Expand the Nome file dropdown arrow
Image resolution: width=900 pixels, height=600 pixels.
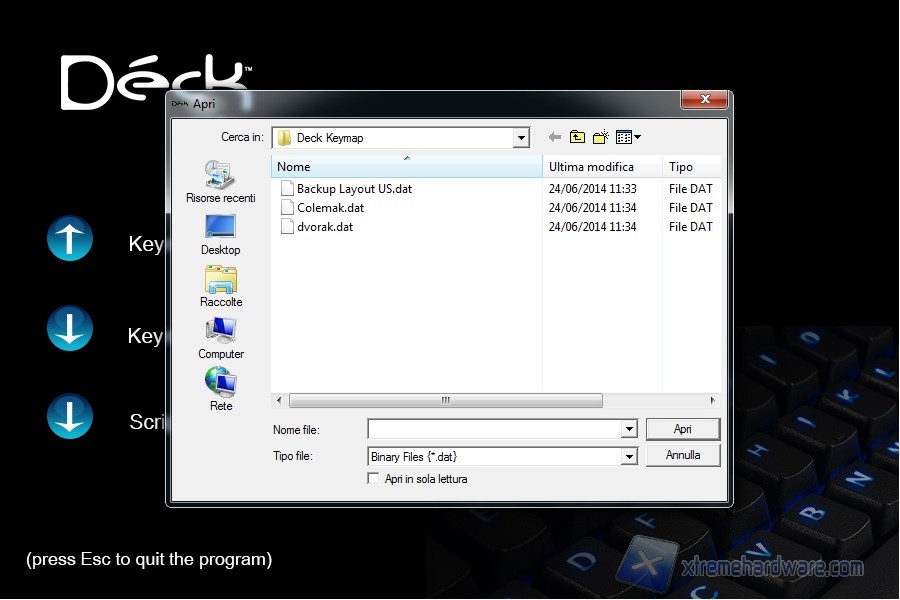pos(629,429)
